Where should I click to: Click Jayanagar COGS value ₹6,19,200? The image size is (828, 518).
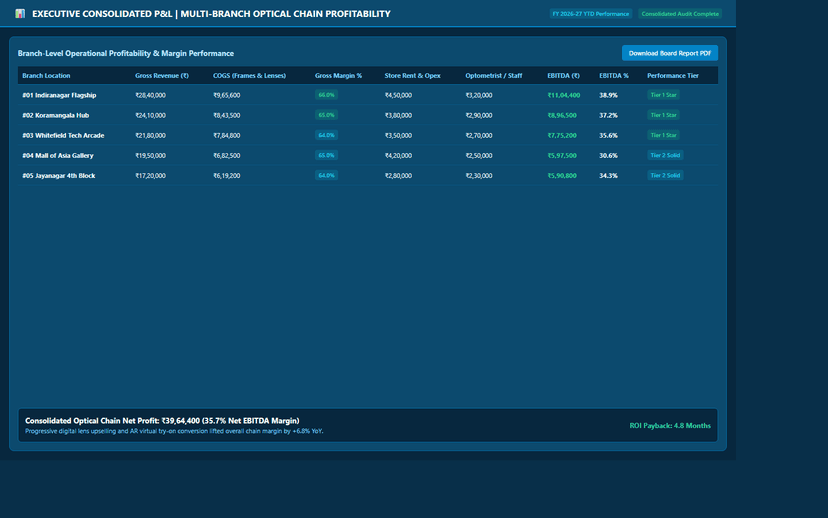(x=227, y=175)
